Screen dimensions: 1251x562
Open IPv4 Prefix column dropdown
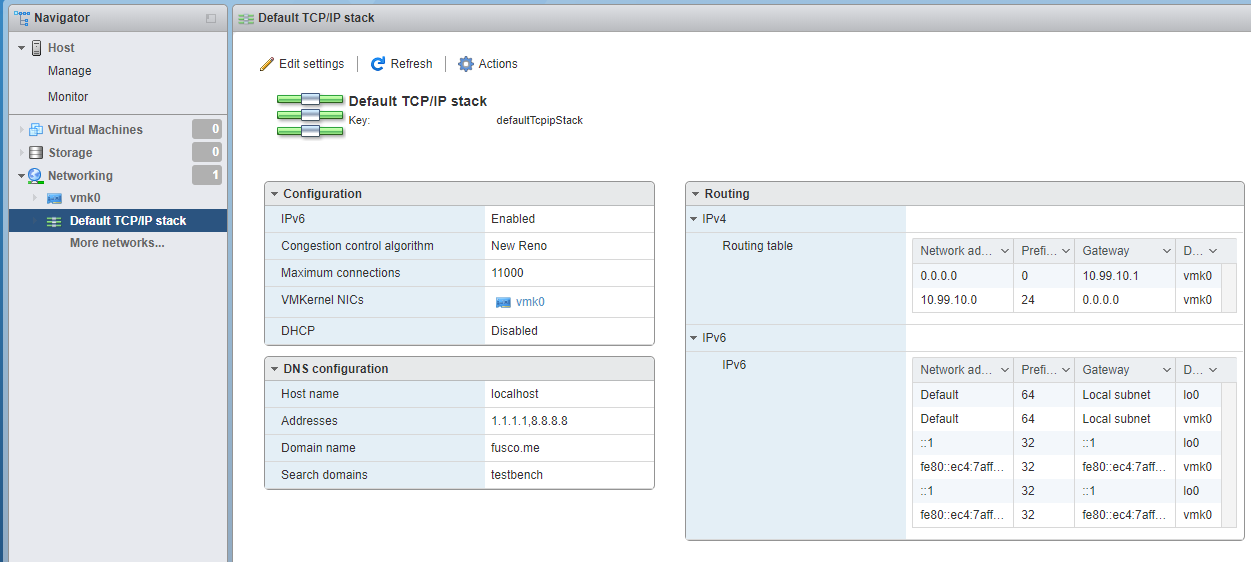(x=1066, y=251)
